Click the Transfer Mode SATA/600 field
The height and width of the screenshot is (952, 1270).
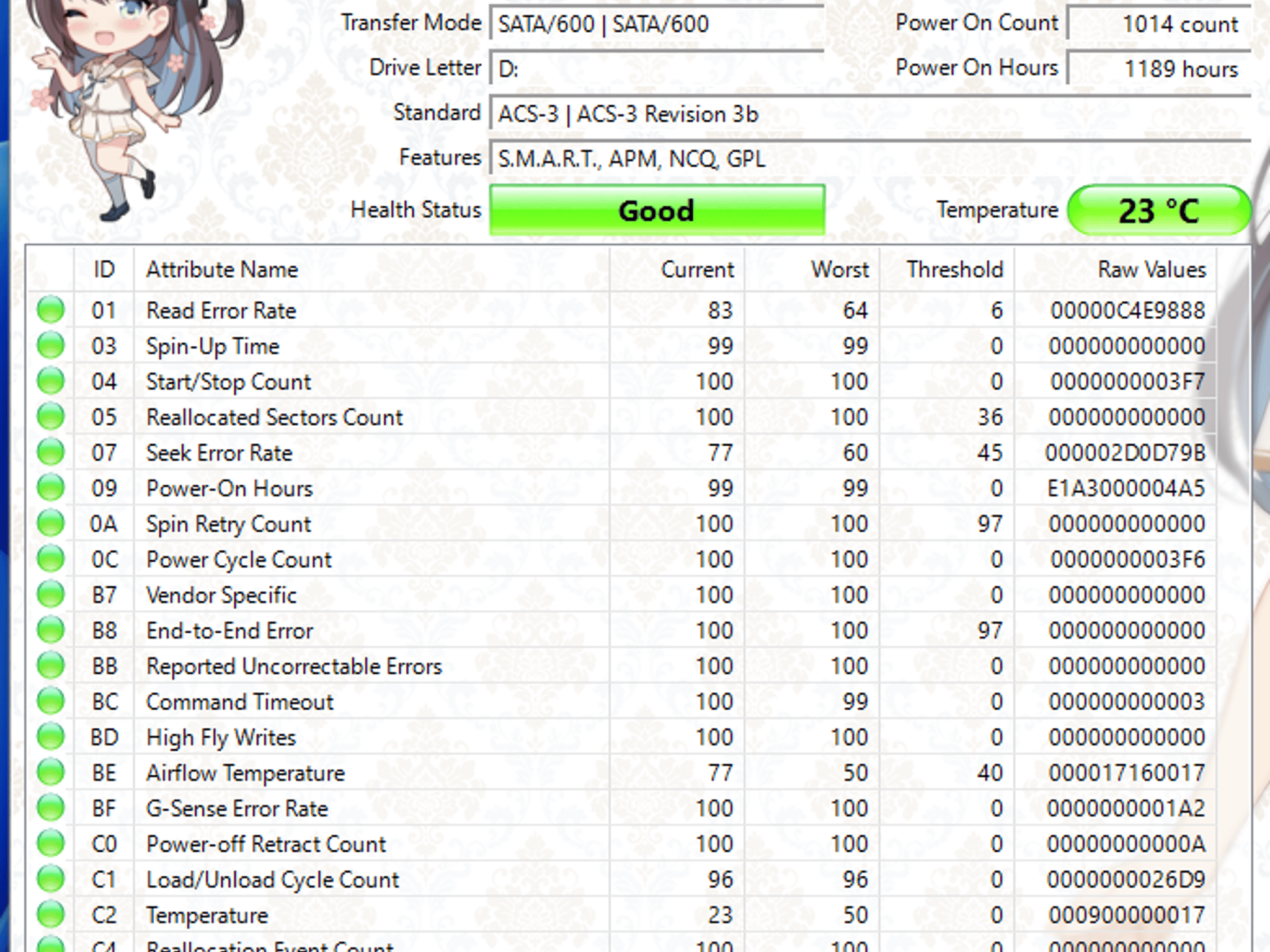657,24
